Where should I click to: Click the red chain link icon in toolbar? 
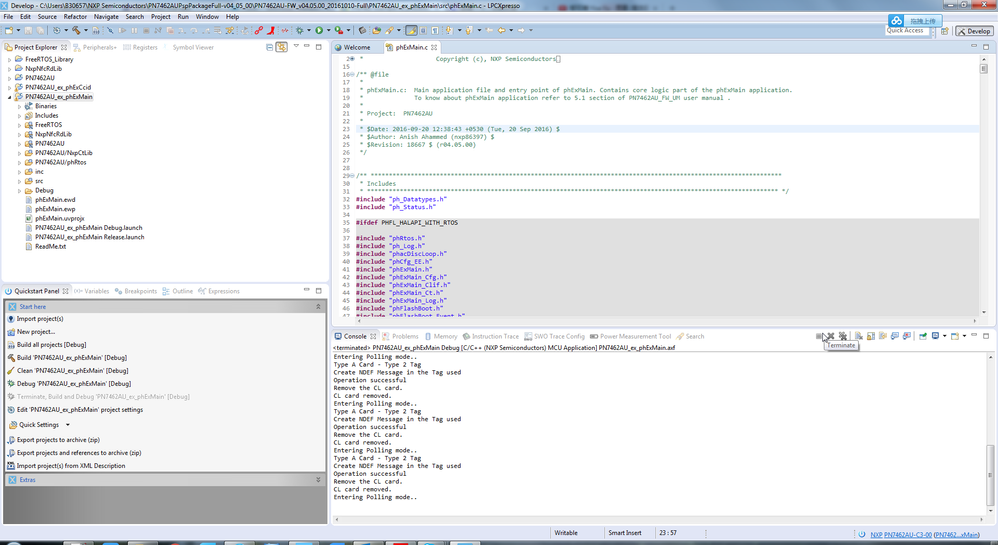[258, 30]
